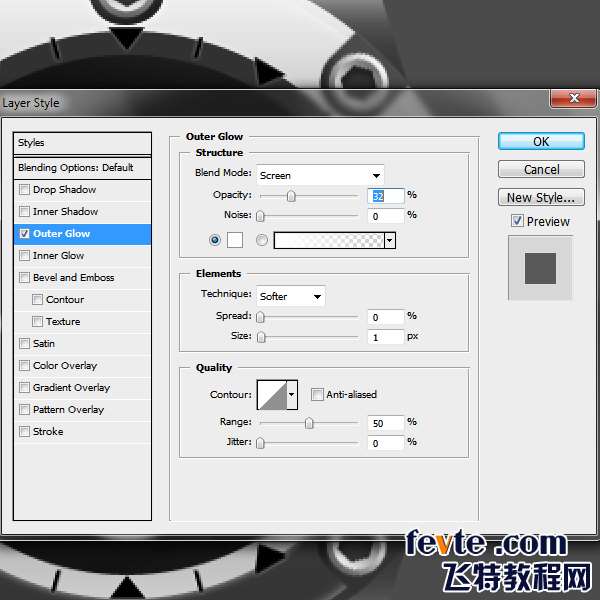The image size is (600, 600).
Task: Click the white glow color swatch
Action: [235, 240]
